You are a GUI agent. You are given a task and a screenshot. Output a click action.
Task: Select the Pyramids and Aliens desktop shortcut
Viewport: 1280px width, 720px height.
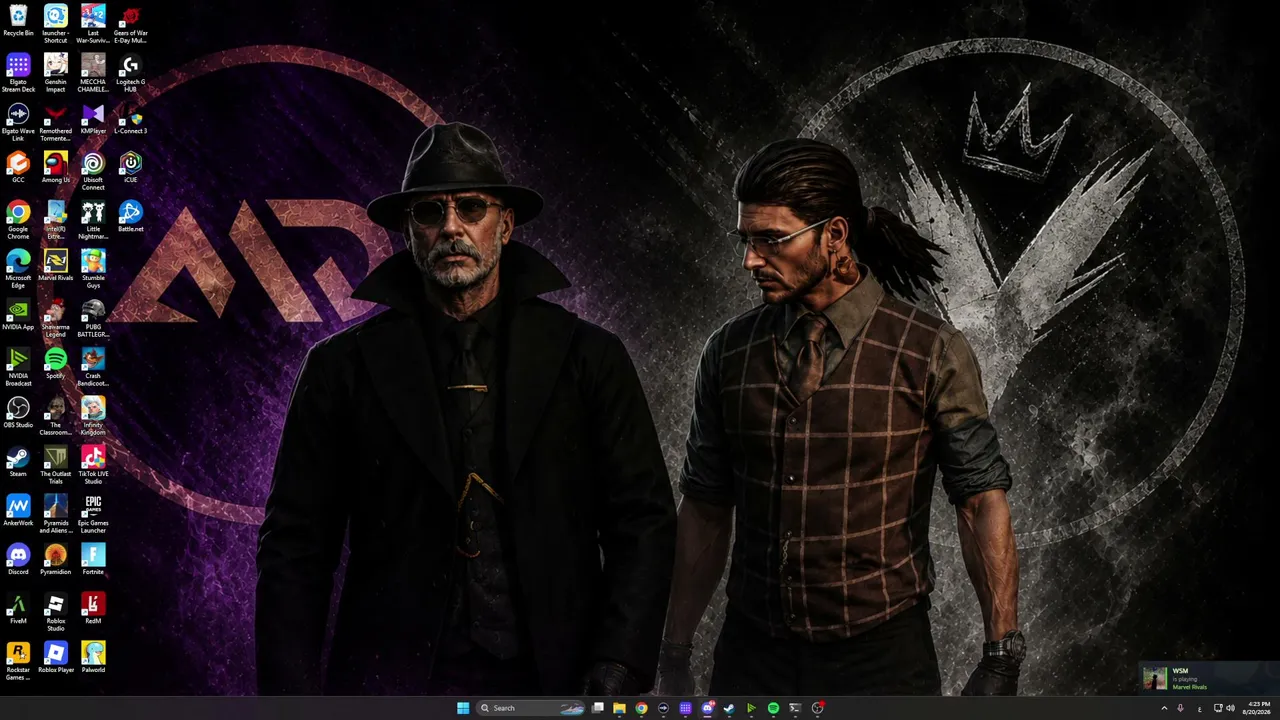[56, 514]
